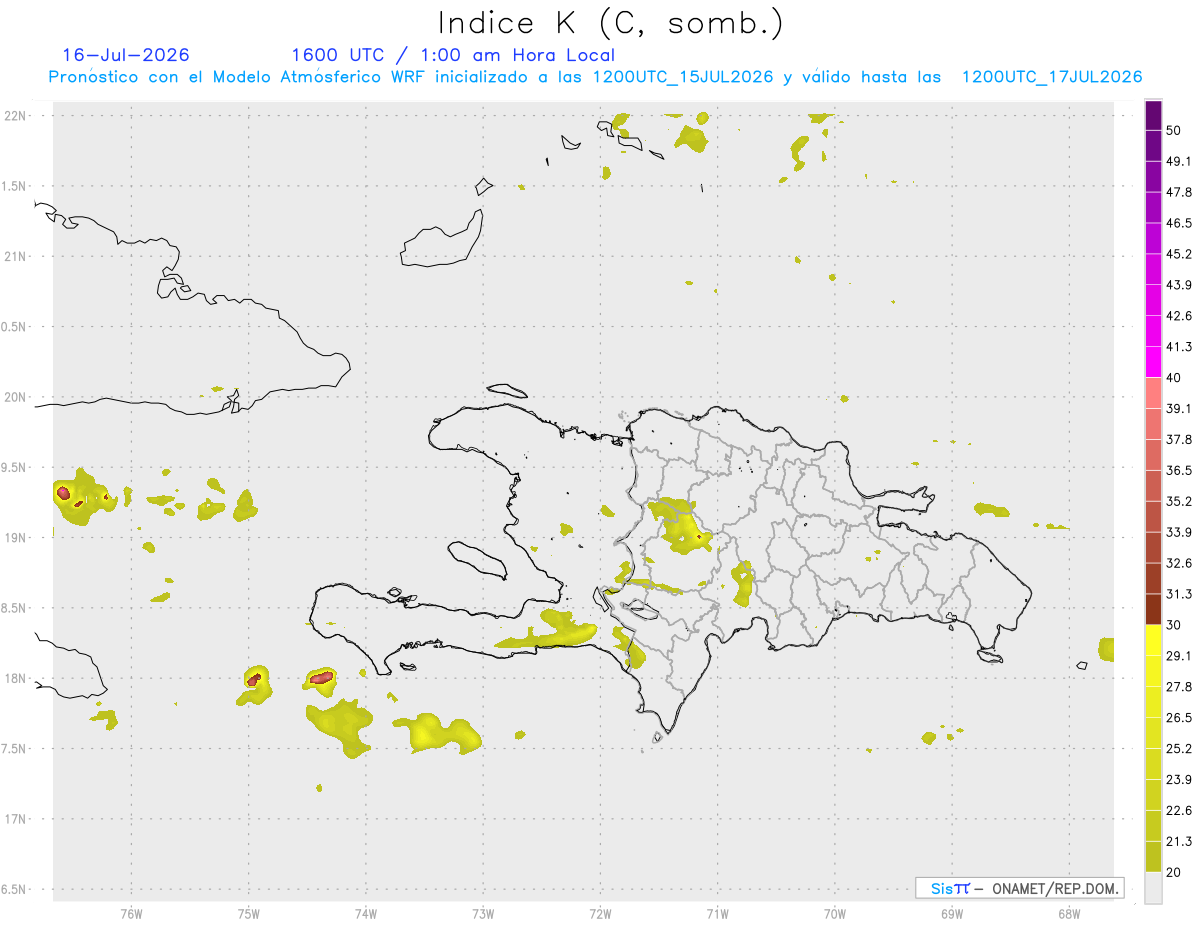Click the legend value '27.8'
Image resolution: width=1200 pixels, height=927 pixels.
click(1179, 686)
